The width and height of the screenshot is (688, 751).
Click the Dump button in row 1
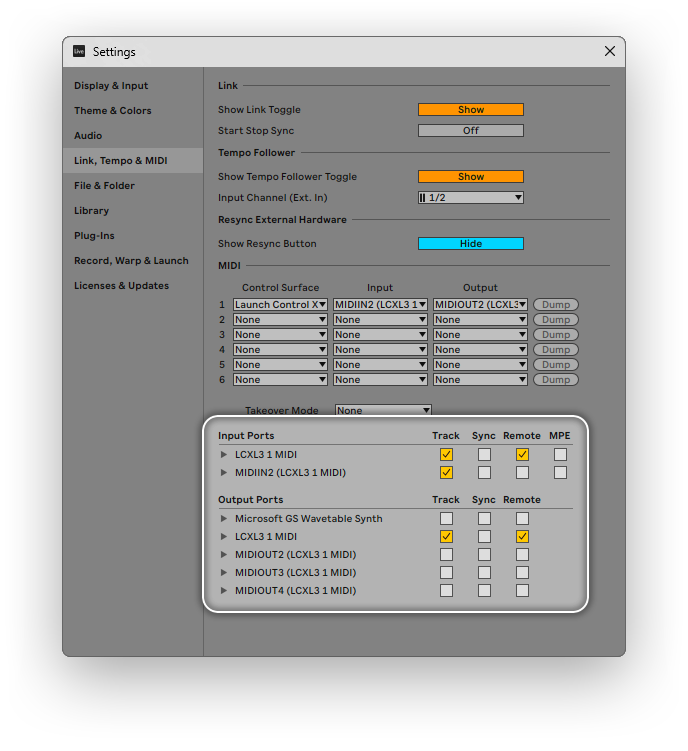click(x=556, y=305)
